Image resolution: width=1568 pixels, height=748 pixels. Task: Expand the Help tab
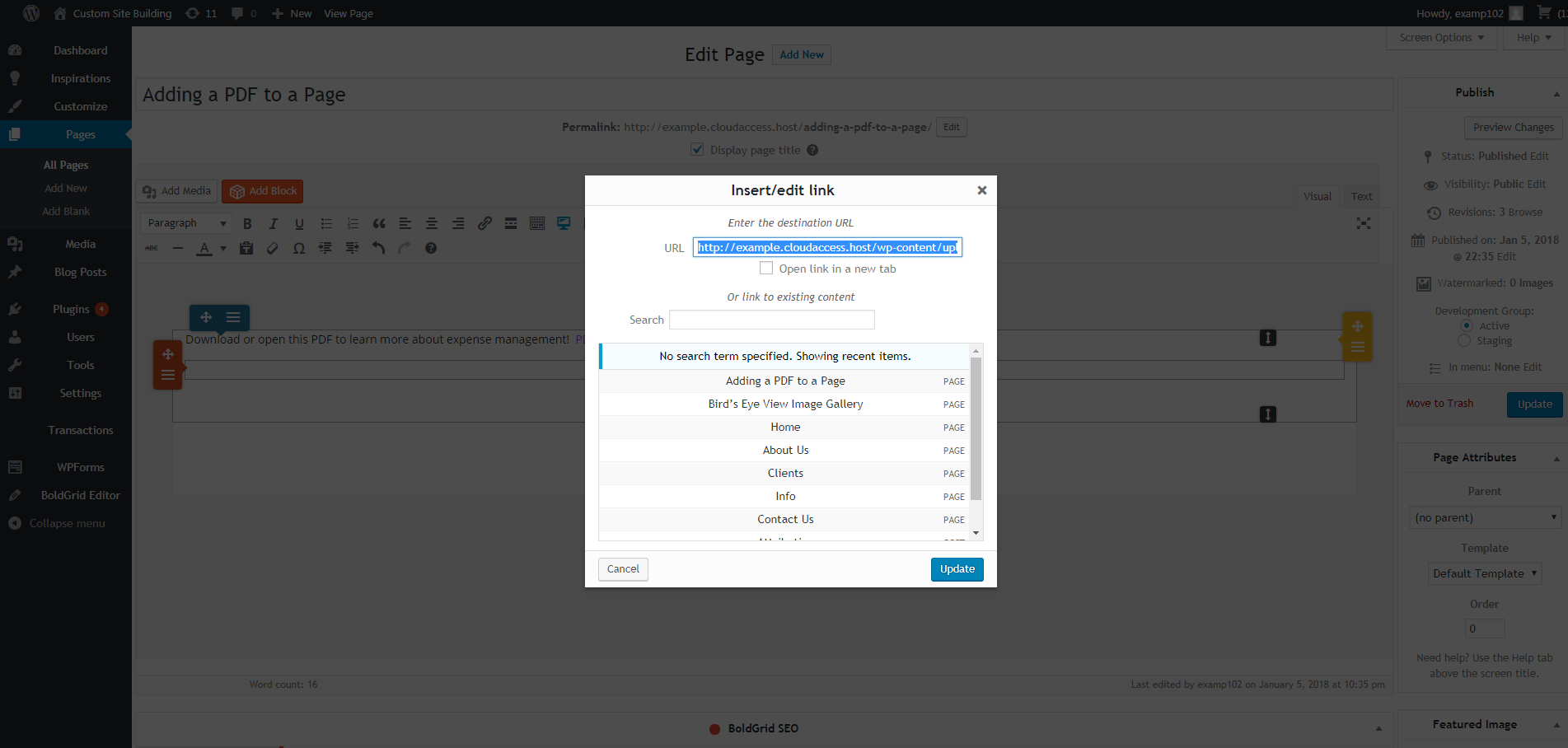[x=1533, y=38]
